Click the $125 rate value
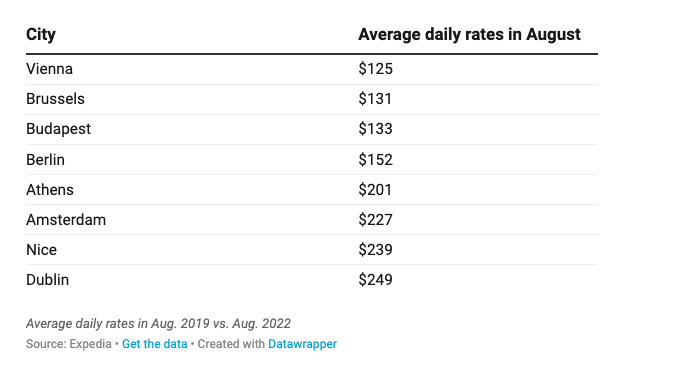677x370 pixels. (x=375, y=69)
